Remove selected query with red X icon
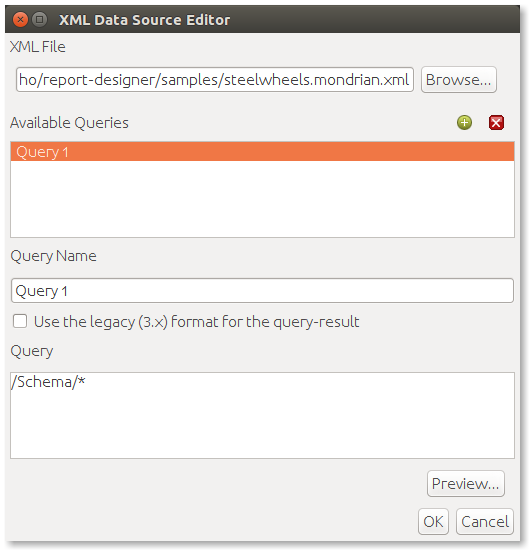 496,123
